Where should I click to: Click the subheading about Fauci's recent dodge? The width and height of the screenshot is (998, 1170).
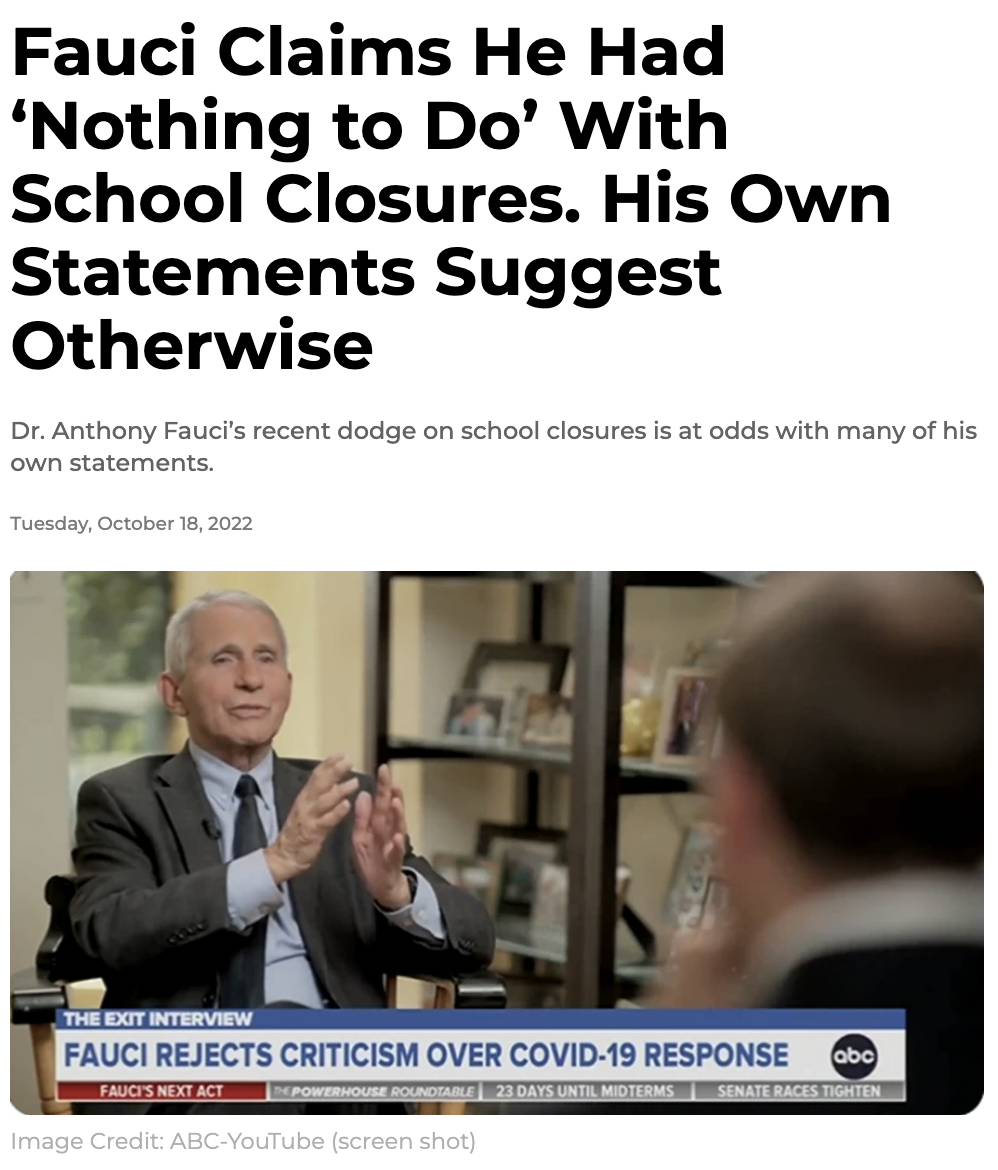click(x=493, y=447)
